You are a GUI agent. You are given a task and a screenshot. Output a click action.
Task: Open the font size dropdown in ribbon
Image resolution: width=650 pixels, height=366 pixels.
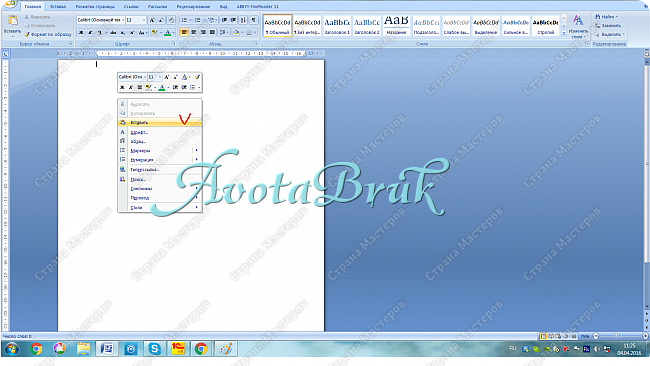point(144,20)
